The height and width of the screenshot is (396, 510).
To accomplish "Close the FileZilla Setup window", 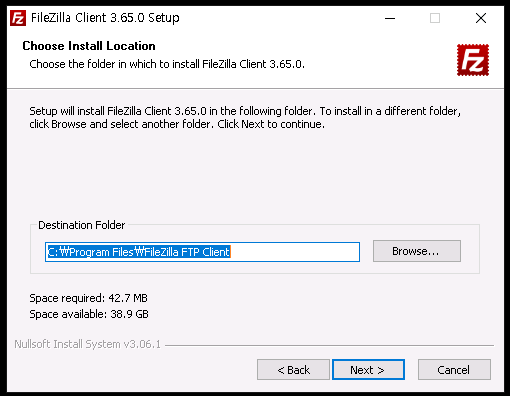I will pyautogui.click(x=481, y=18).
